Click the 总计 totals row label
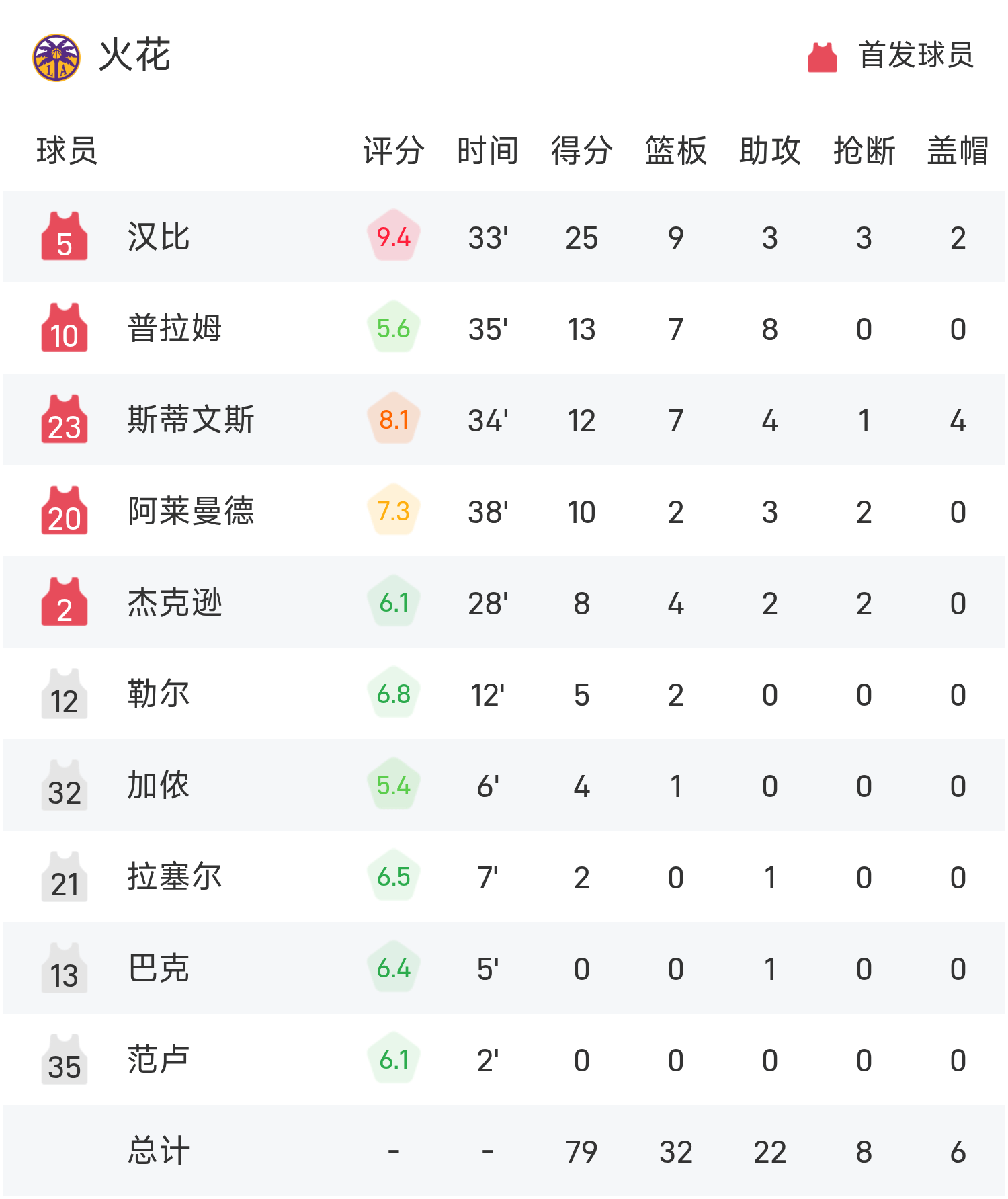The height and width of the screenshot is (1199, 1008). click(x=159, y=1151)
